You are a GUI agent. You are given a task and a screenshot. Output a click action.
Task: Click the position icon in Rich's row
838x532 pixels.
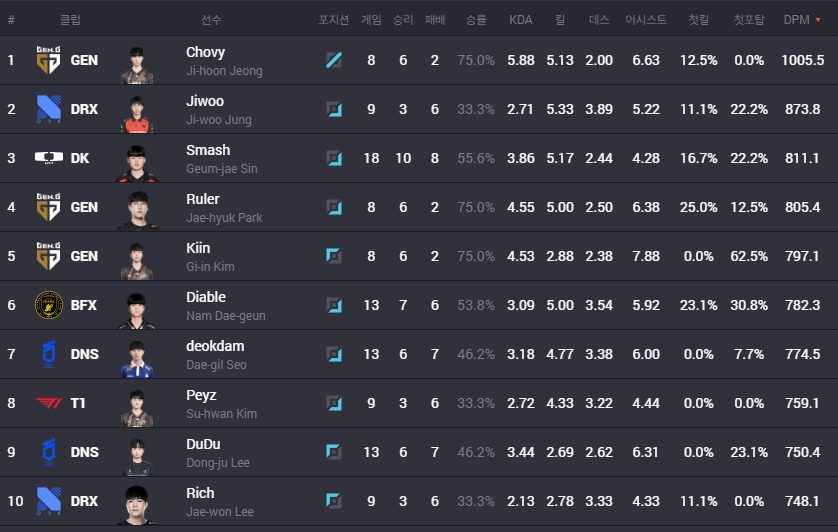(334, 501)
